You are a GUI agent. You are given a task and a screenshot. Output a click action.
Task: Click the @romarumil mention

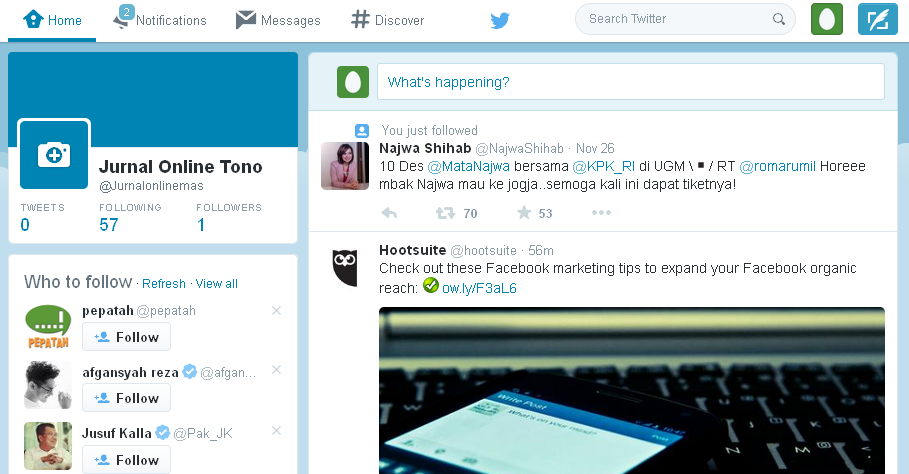pyautogui.click(x=777, y=167)
